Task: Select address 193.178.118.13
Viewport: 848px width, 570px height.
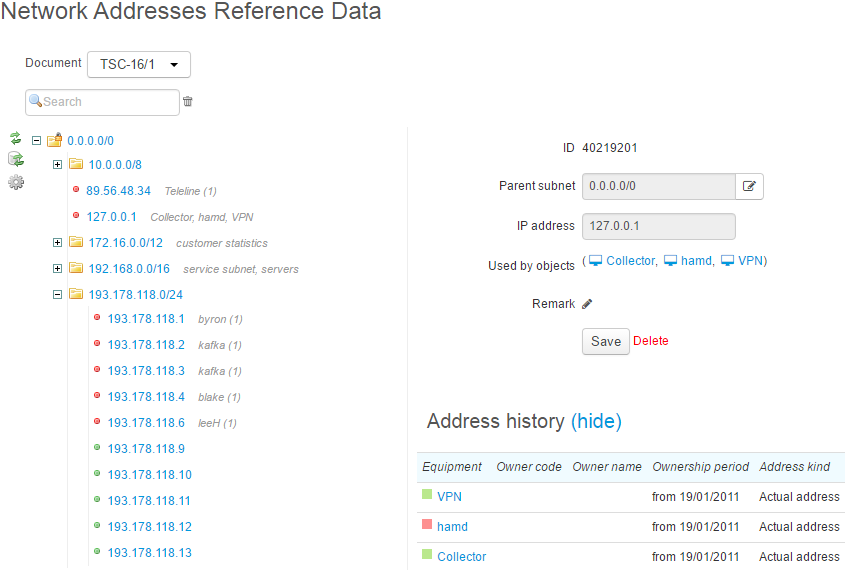Action: click(150, 552)
